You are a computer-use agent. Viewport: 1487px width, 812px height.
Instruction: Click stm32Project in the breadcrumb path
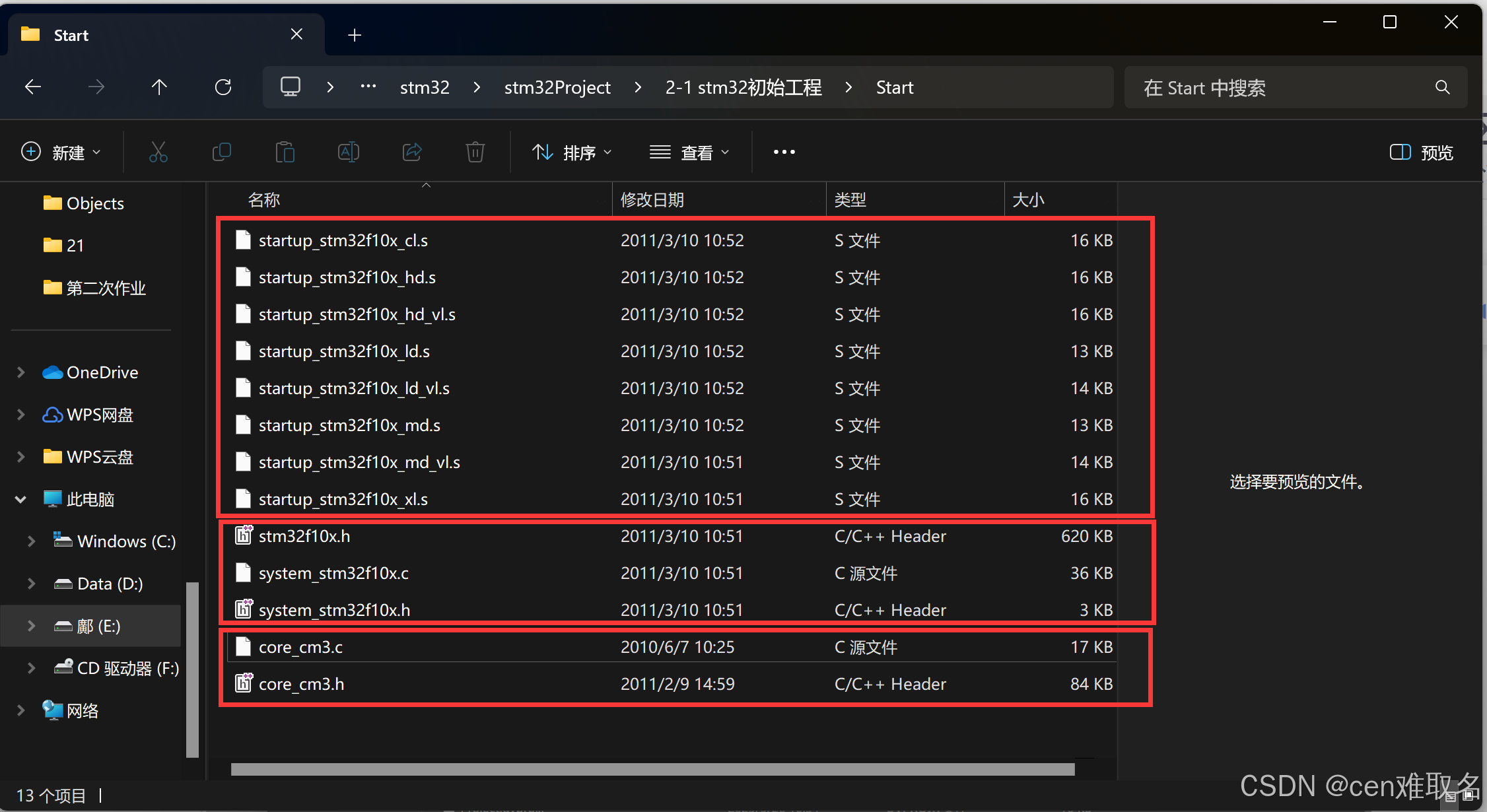[557, 87]
